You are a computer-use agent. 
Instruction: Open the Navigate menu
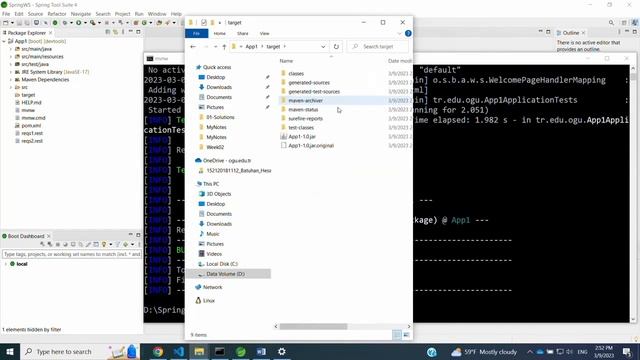point(81,14)
